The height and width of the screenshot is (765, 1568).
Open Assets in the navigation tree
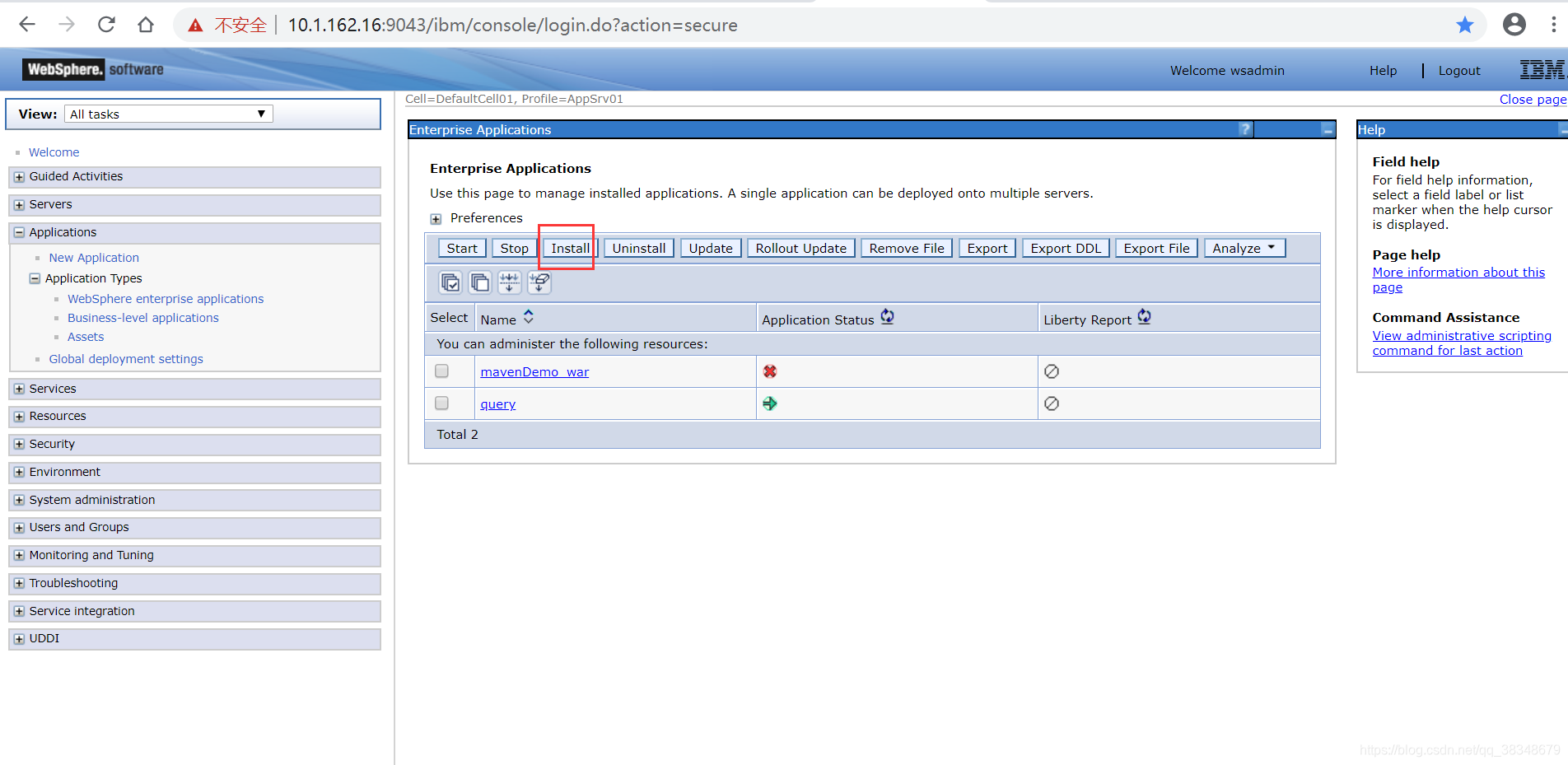pos(86,337)
